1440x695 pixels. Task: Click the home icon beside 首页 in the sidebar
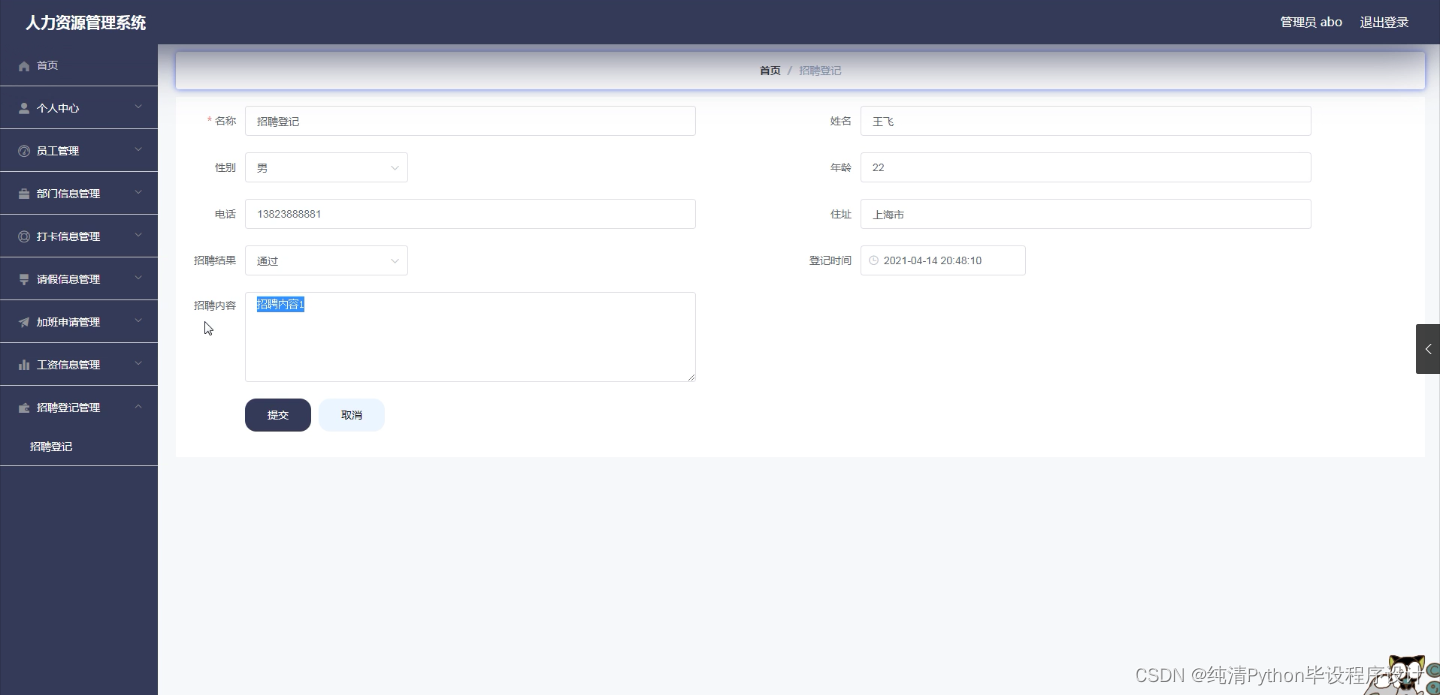pos(24,66)
